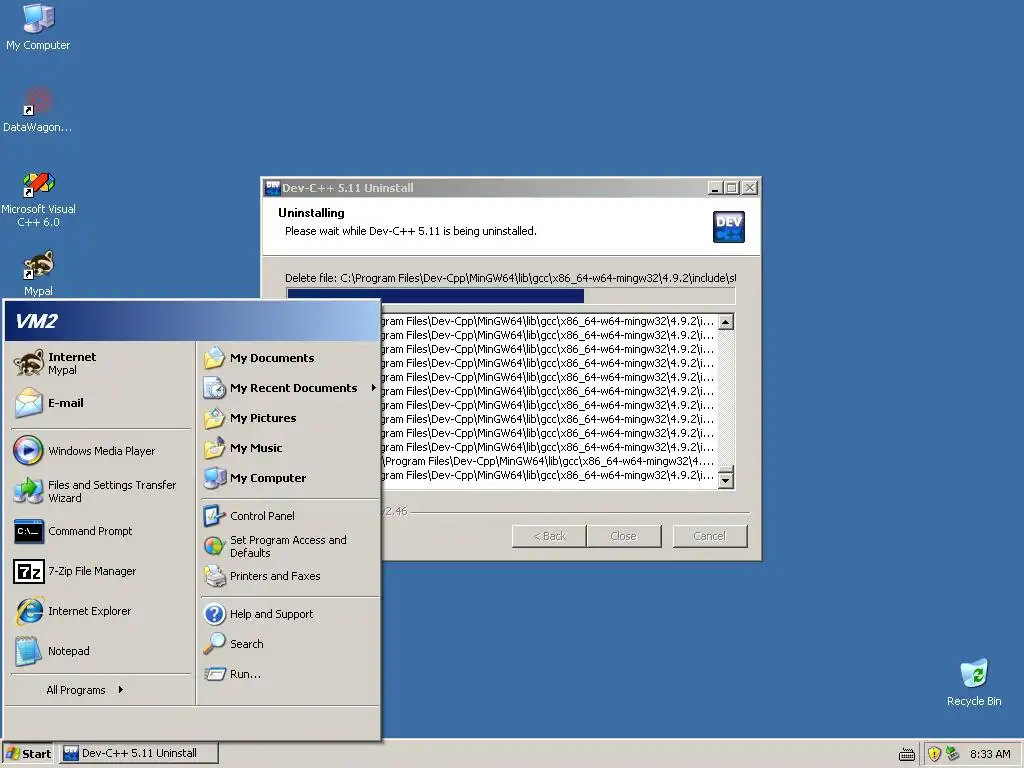Click the security shield tray icon
Screen dimensions: 1024x768
tap(934, 754)
